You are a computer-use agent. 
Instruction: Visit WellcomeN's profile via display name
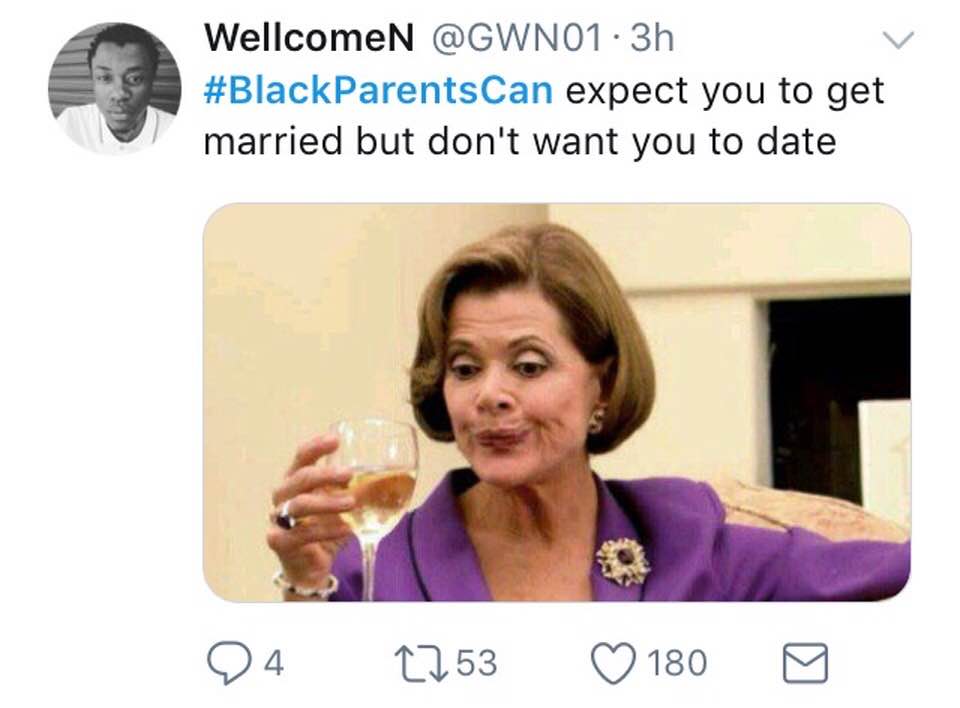click(x=309, y=38)
